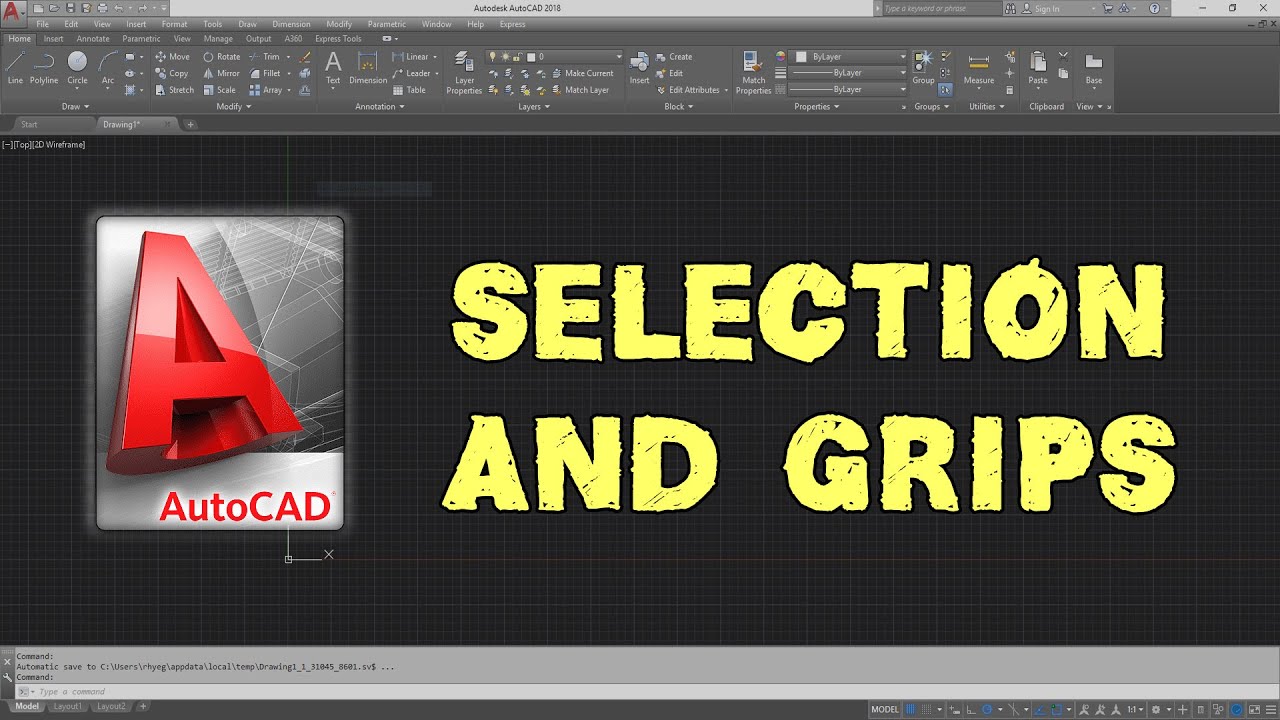Toggle 2D object snap in status bar
1280x720 pixels.
click(1057, 709)
